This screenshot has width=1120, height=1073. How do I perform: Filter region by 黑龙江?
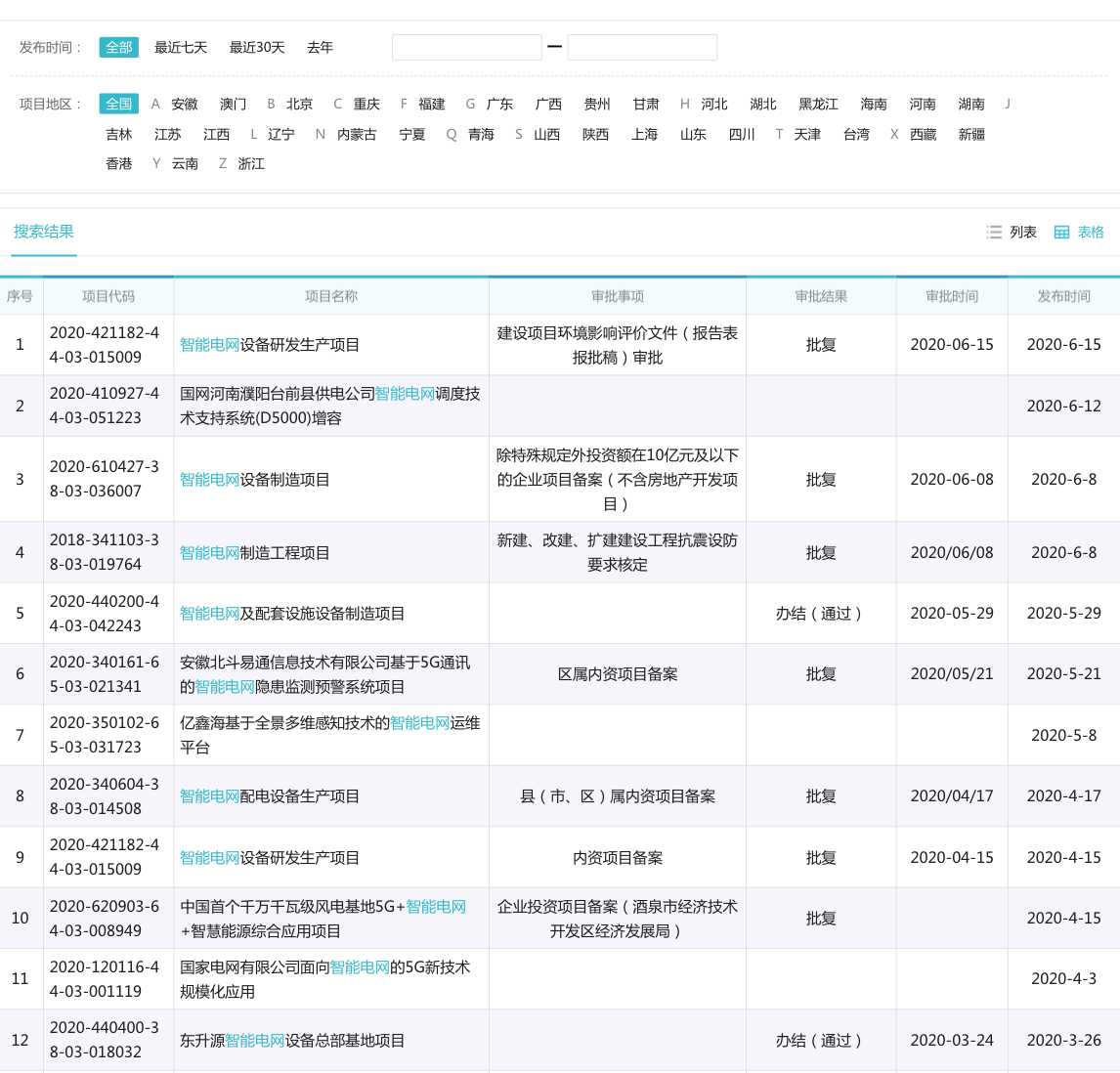(818, 105)
